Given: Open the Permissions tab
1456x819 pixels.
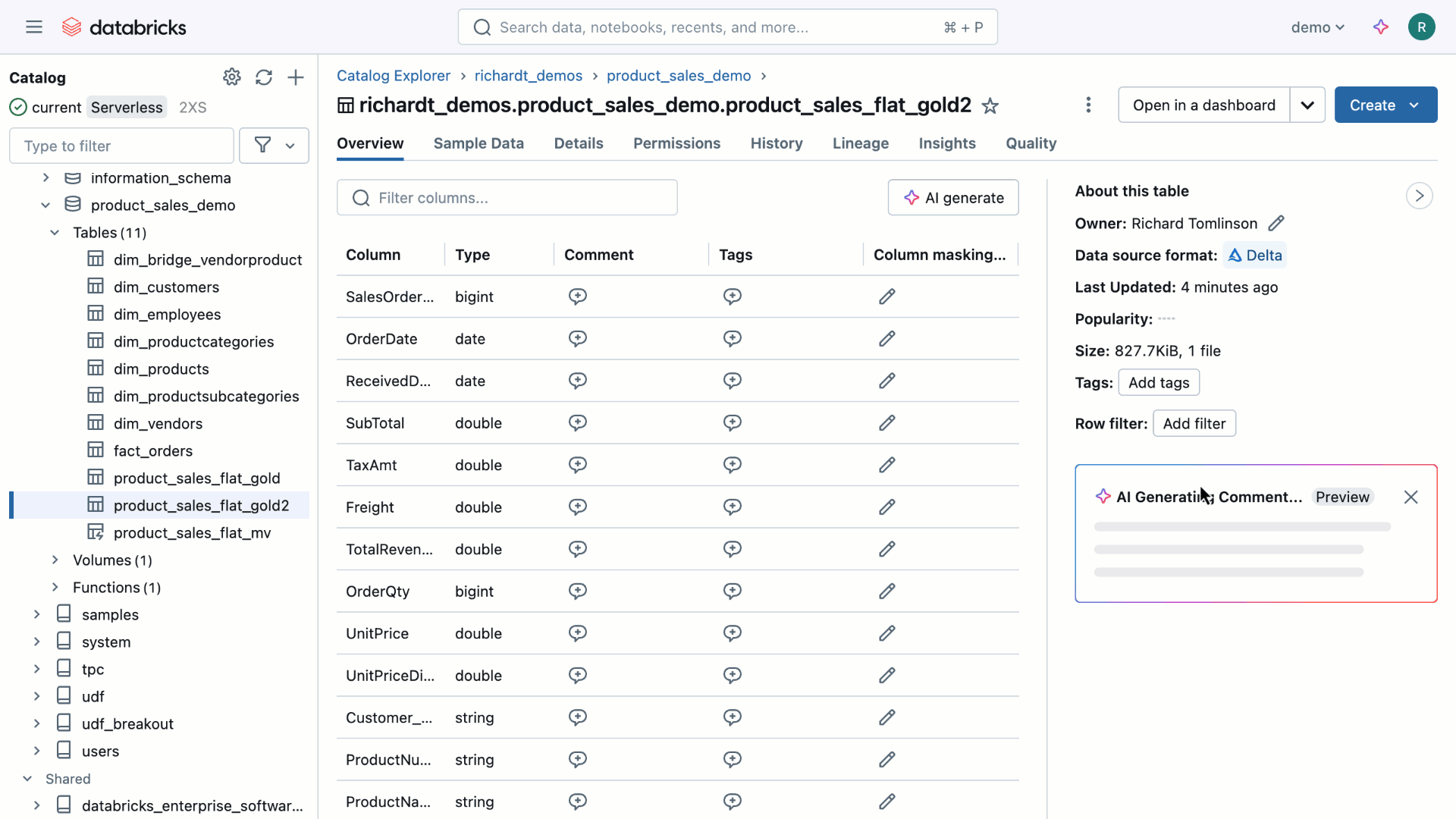Looking at the screenshot, I should pos(676,143).
